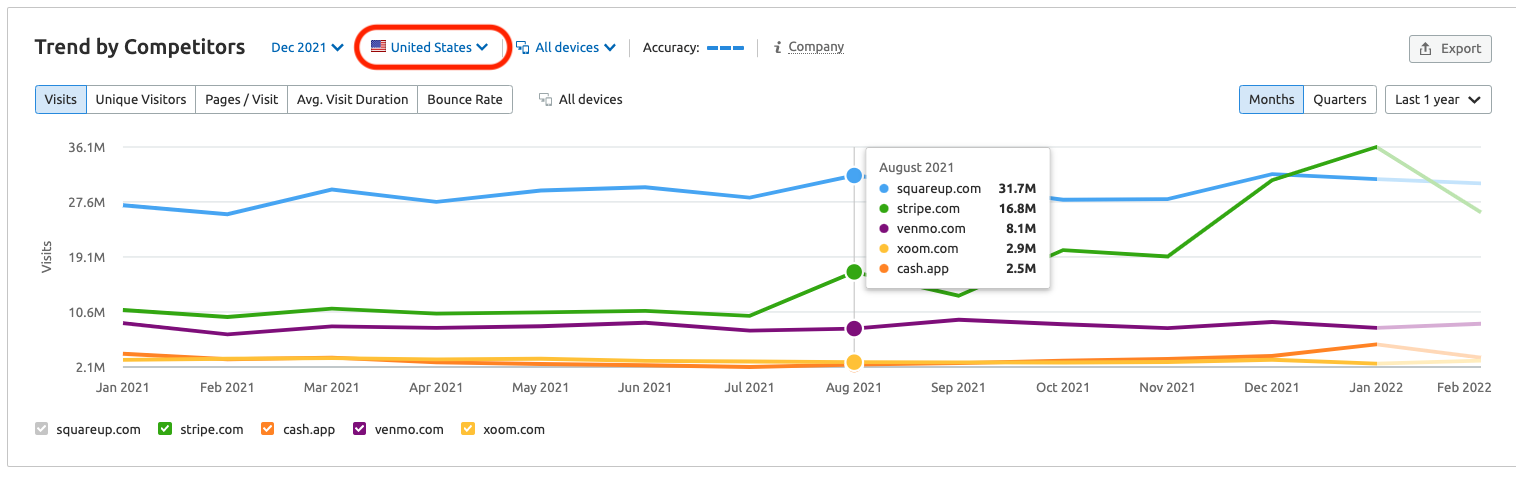The height and width of the screenshot is (478, 1516).
Task: Toggle squareup.com legend checkbox
Action: coord(41,429)
